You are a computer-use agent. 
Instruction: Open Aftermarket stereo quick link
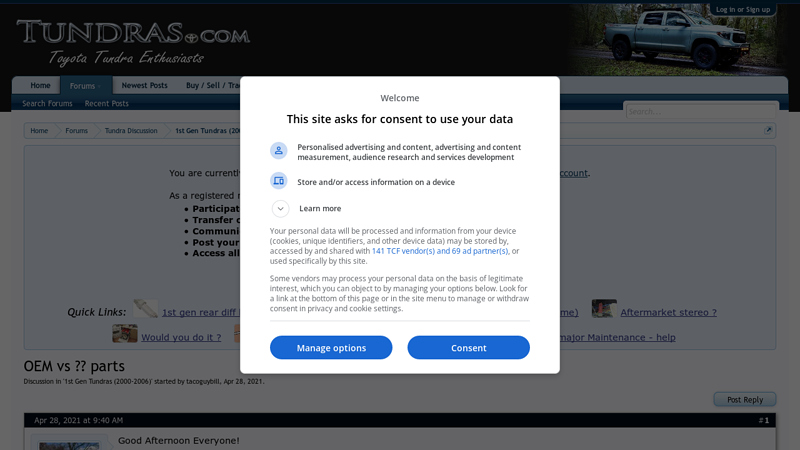(x=668, y=312)
